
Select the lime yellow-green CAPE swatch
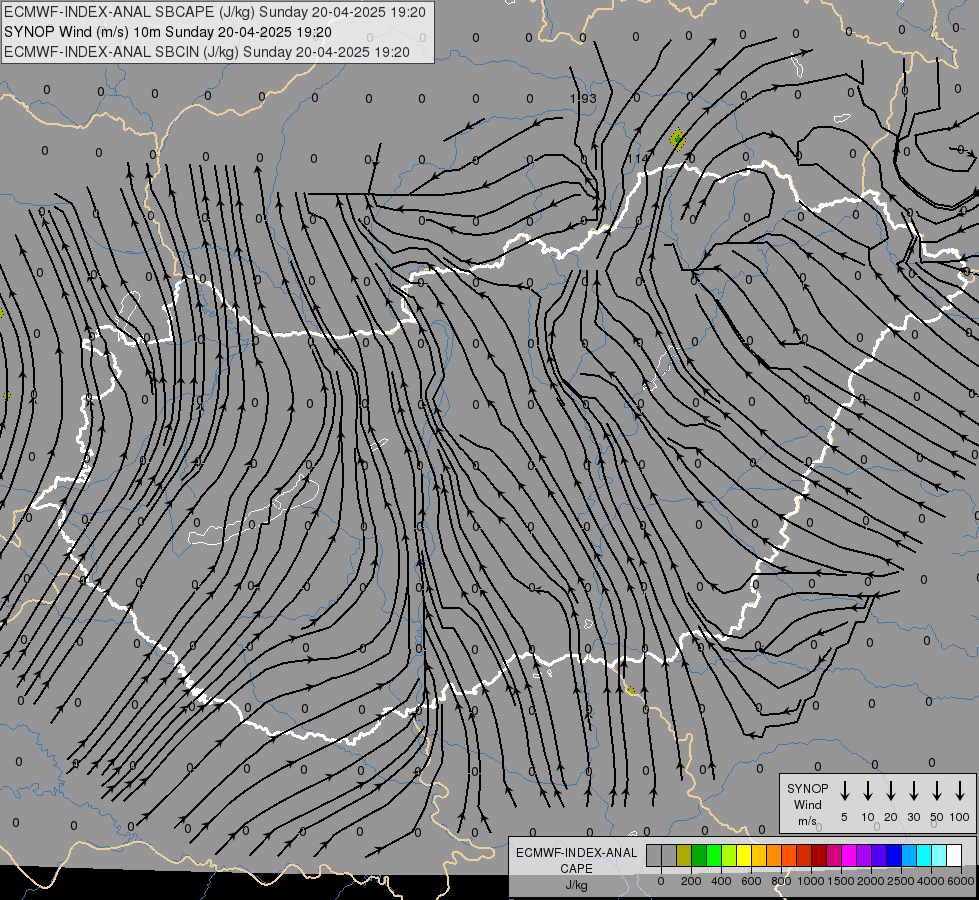(x=729, y=855)
